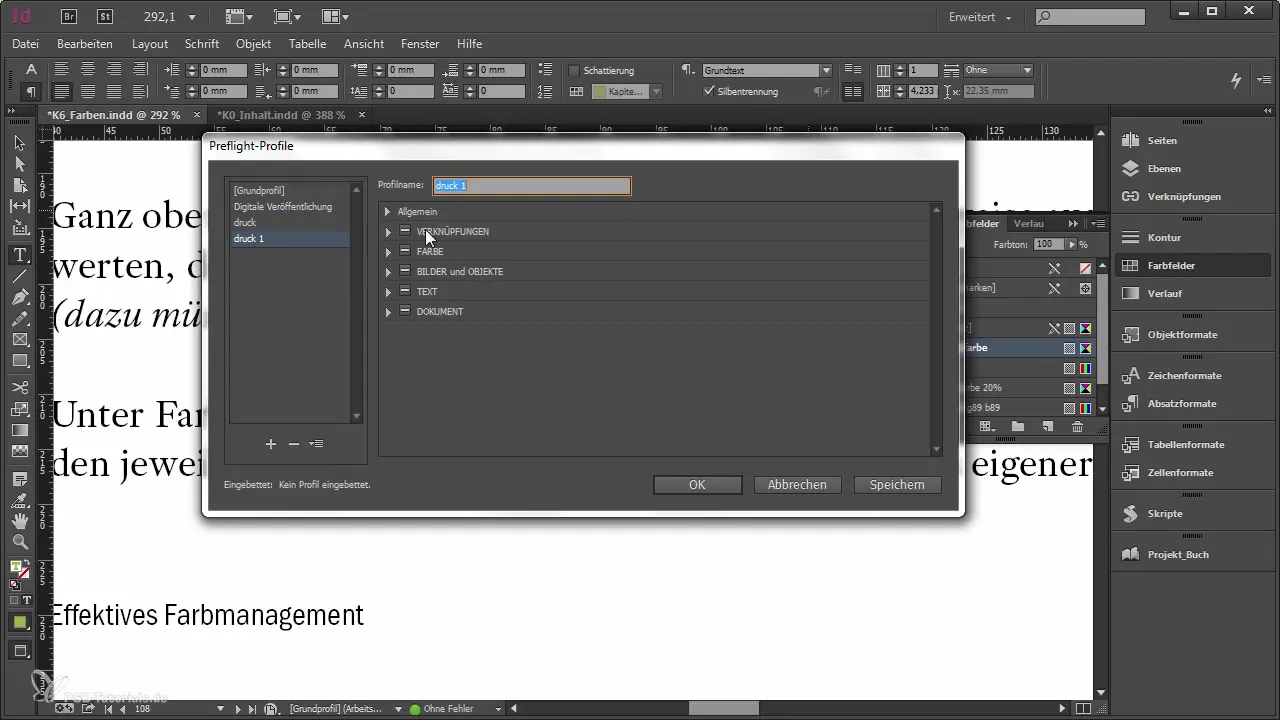Select the Eyedropper tool

(x=19, y=499)
